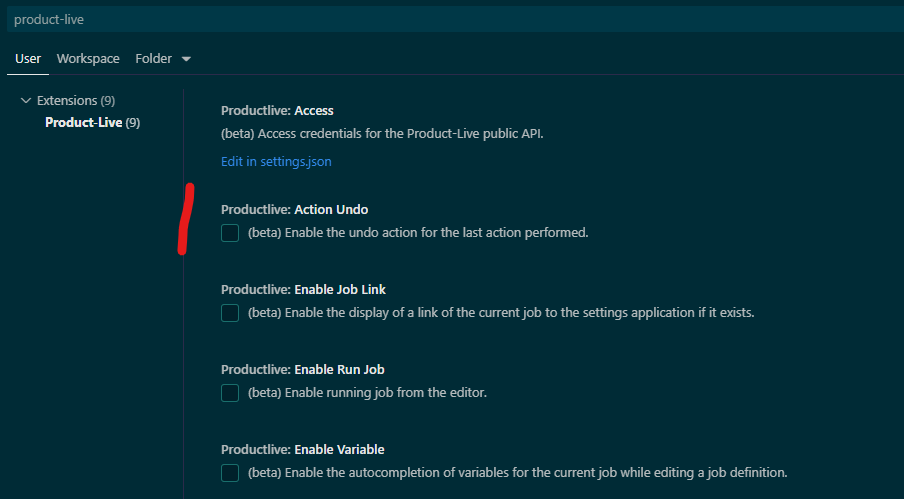This screenshot has width=904, height=499.
Task: Toggle the Enable Variable checkbox
Action: [x=230, y=473]
